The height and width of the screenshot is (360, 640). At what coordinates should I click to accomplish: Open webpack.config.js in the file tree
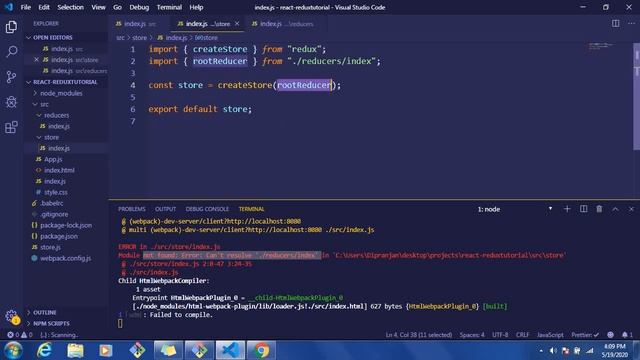pos(65,258)
